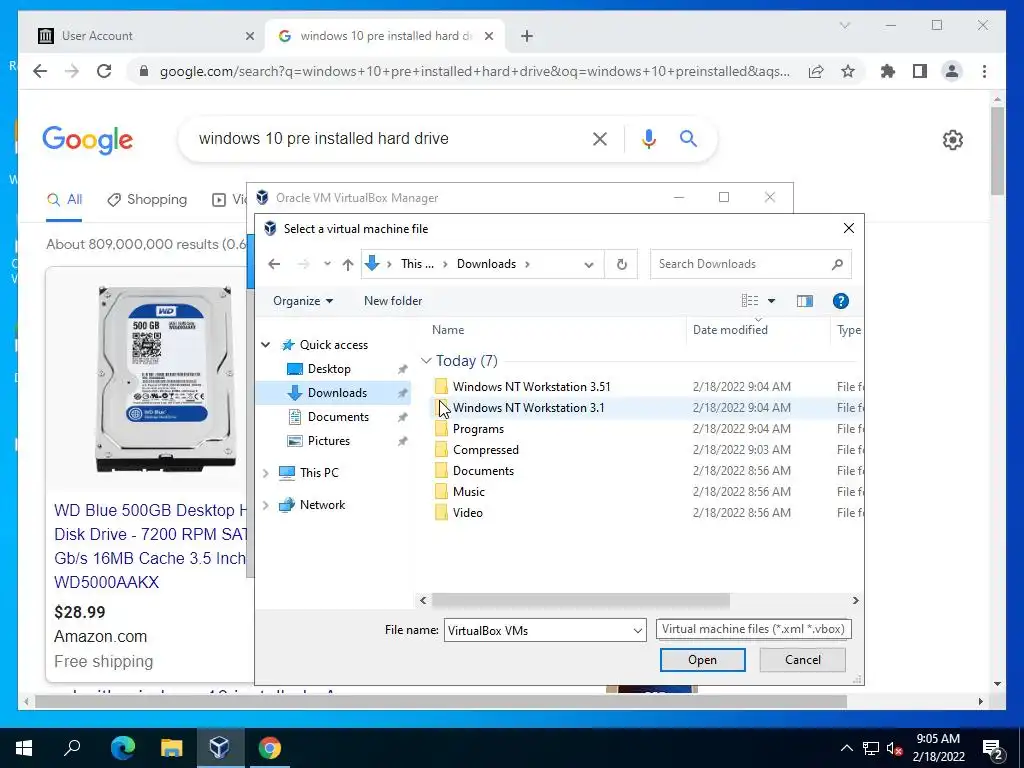Select Windows NT Workstation 3.1 folder
1024x768 pixels.
(x=528, y=408)
